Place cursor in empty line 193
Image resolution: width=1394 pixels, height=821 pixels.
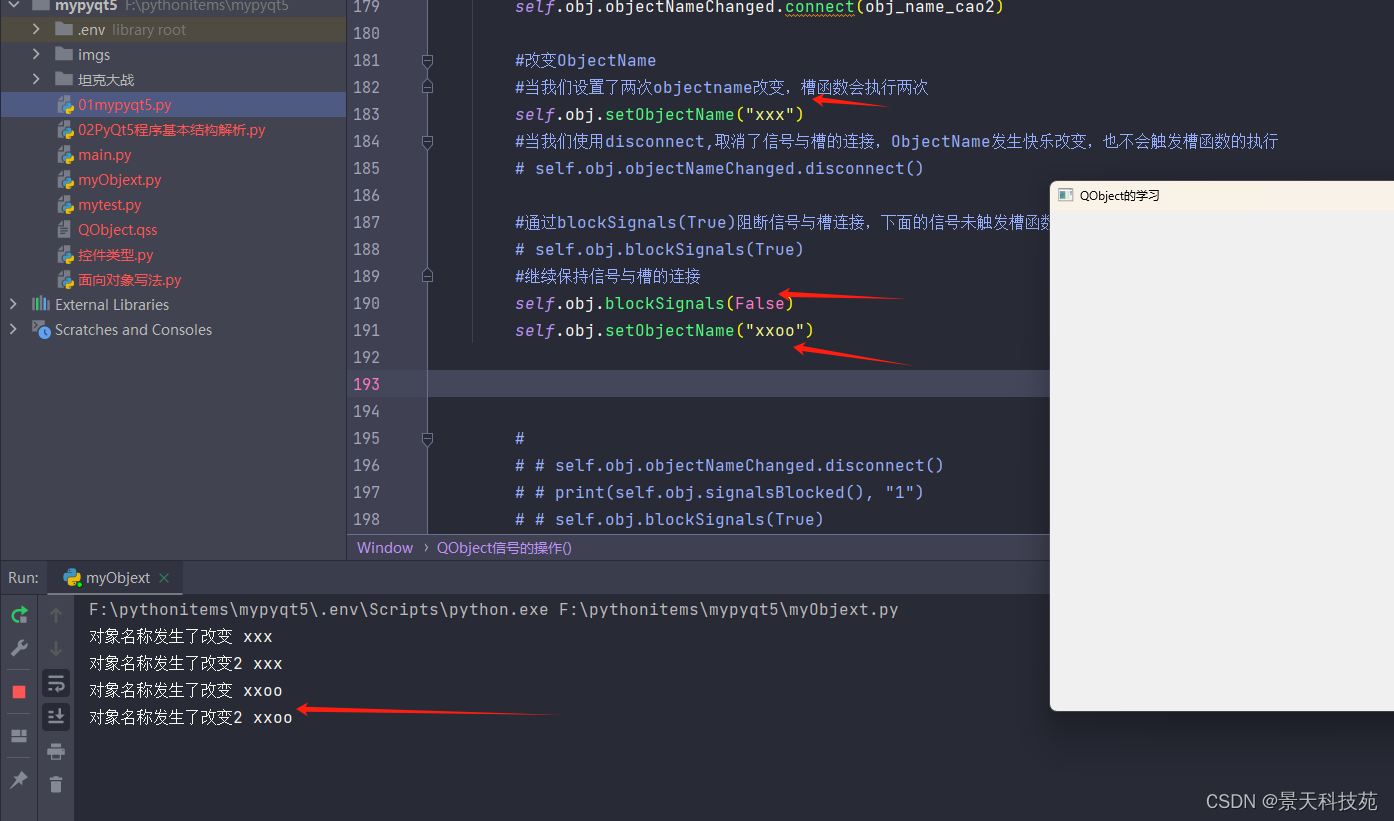[x=738, y=384]
